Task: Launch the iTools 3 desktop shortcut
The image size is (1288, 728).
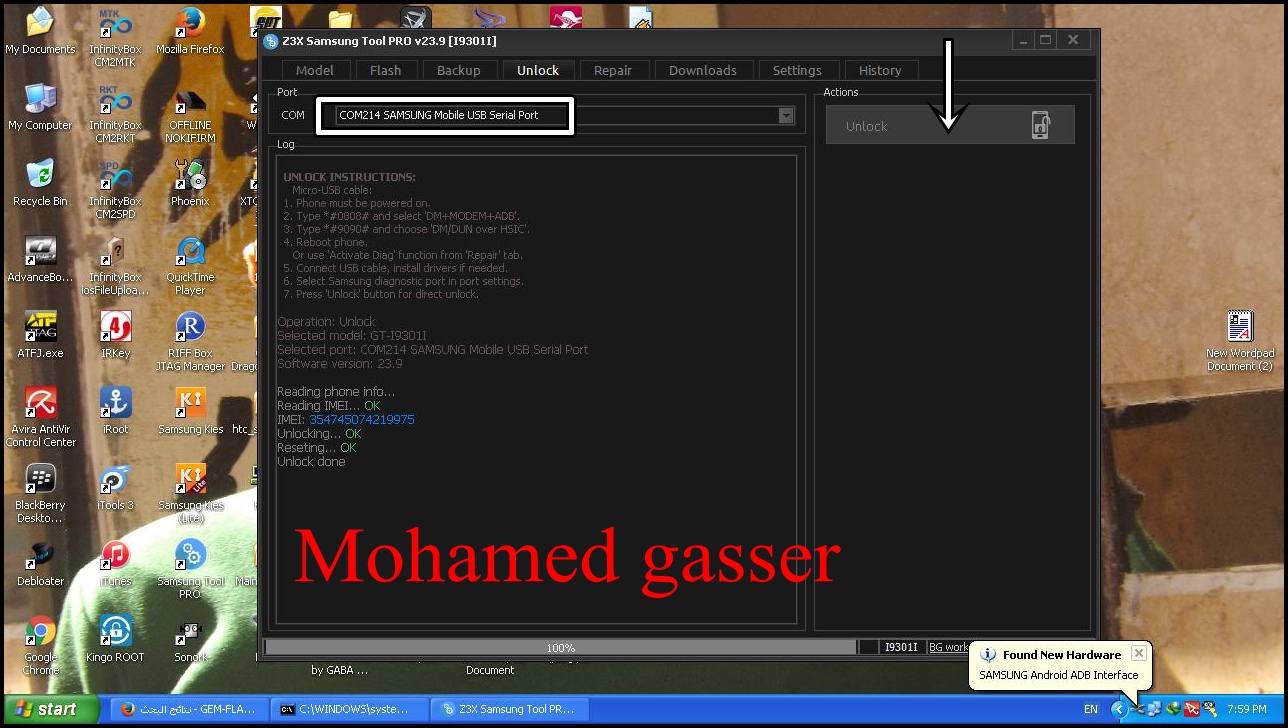Action: point(115,486)
